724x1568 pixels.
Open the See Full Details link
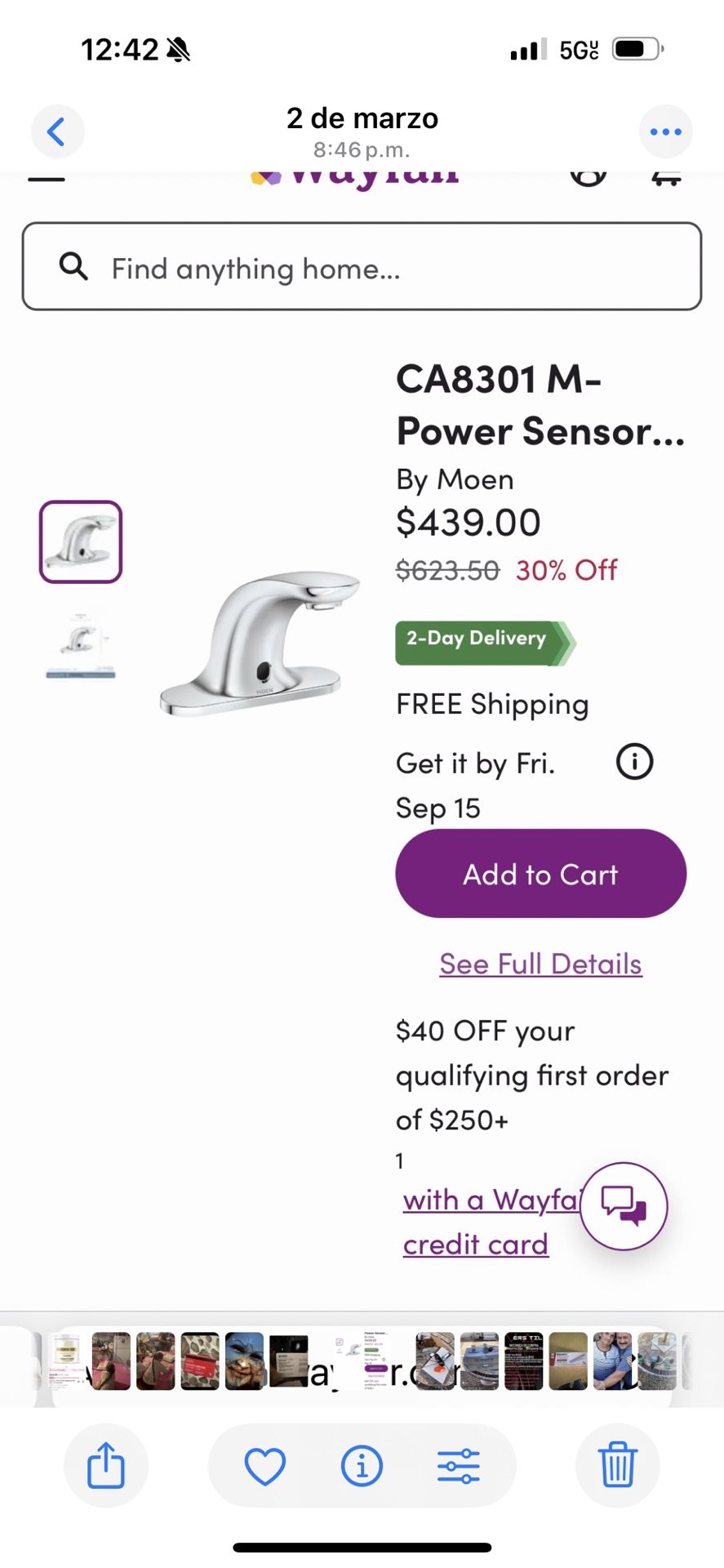540,964
